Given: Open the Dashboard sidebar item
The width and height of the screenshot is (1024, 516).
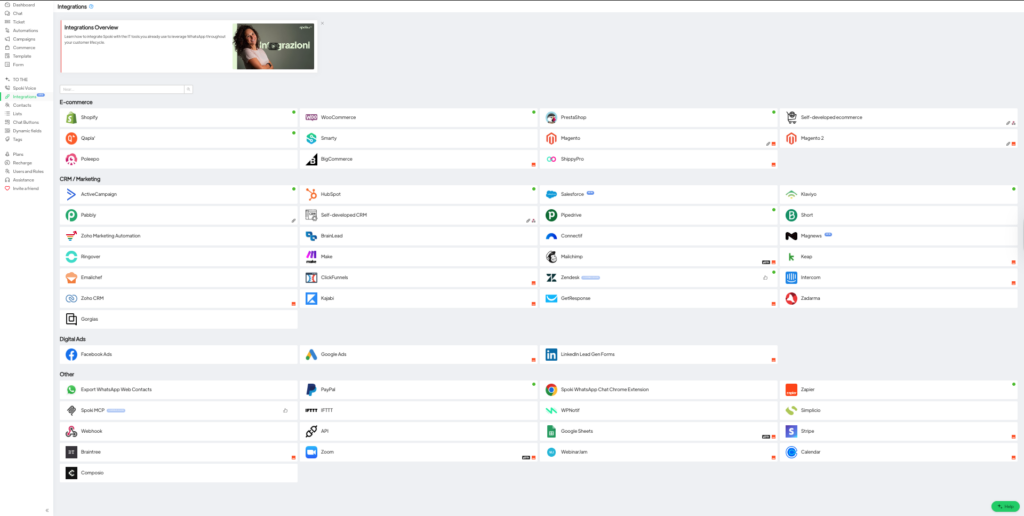Looking at the screenshot, I should 23,5.
